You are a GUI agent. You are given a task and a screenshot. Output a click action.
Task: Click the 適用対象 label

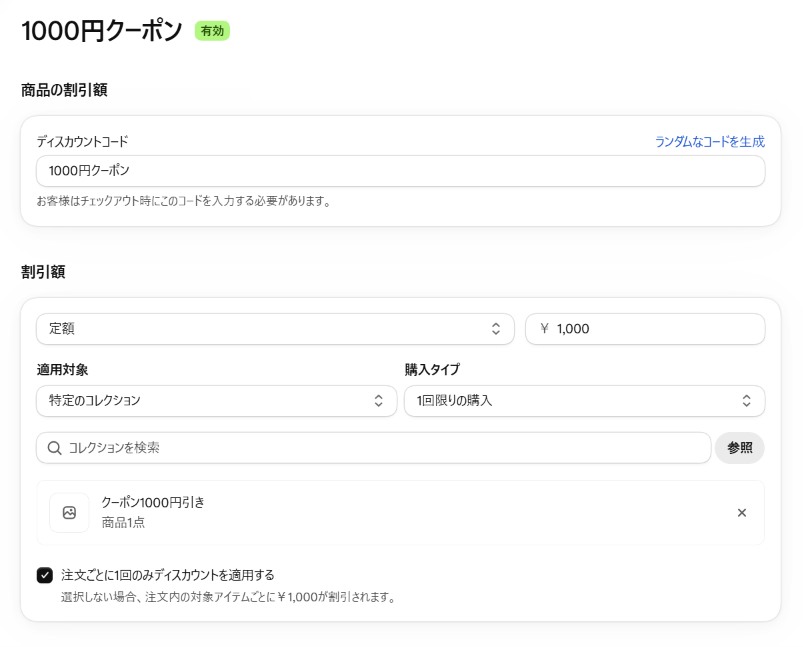(x=62, y=369)
